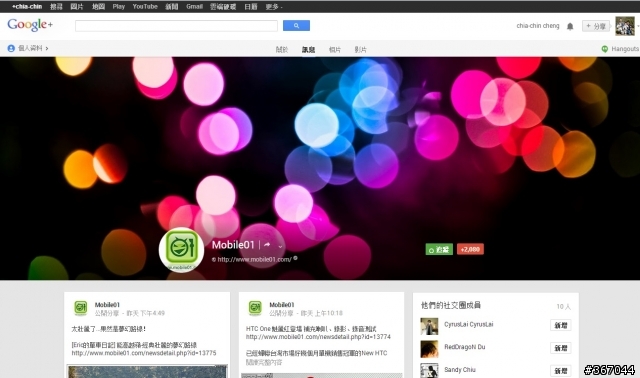Open Play in the top bar
Screen dimensions: 640x378
(x=119, y=7)
